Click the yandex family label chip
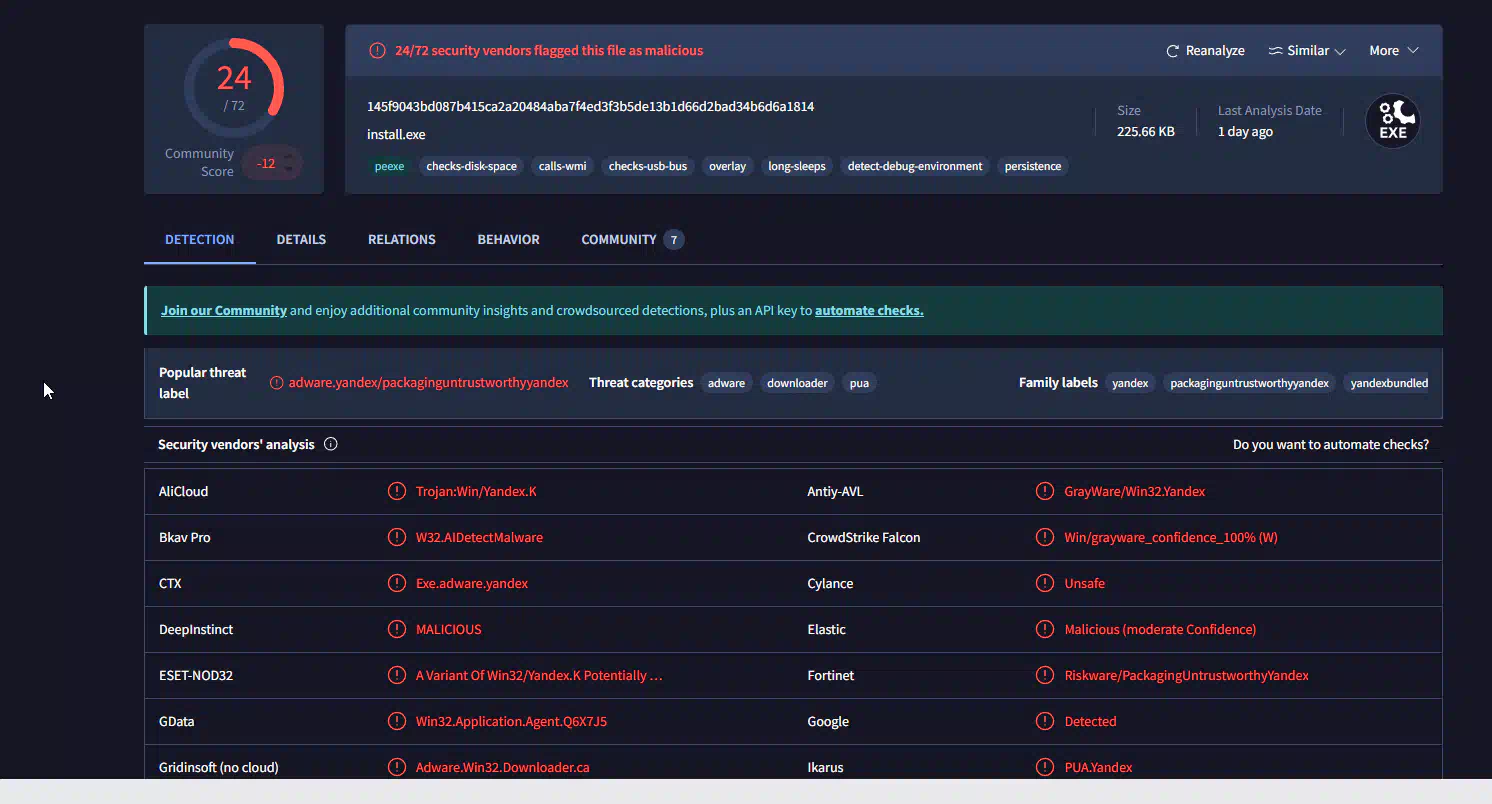This screenshot has height=804, width=1492. click(1130, 383)
